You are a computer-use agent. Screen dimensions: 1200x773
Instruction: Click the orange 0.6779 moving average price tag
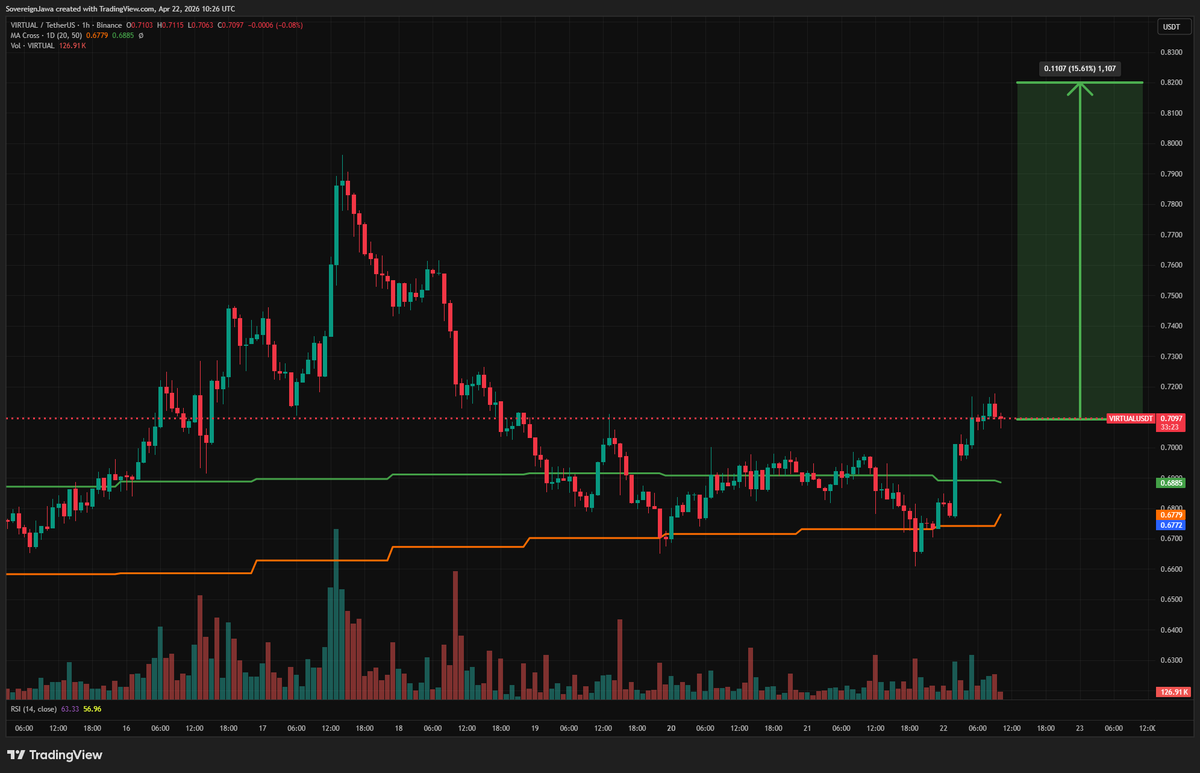click(x=1171, y=514)
